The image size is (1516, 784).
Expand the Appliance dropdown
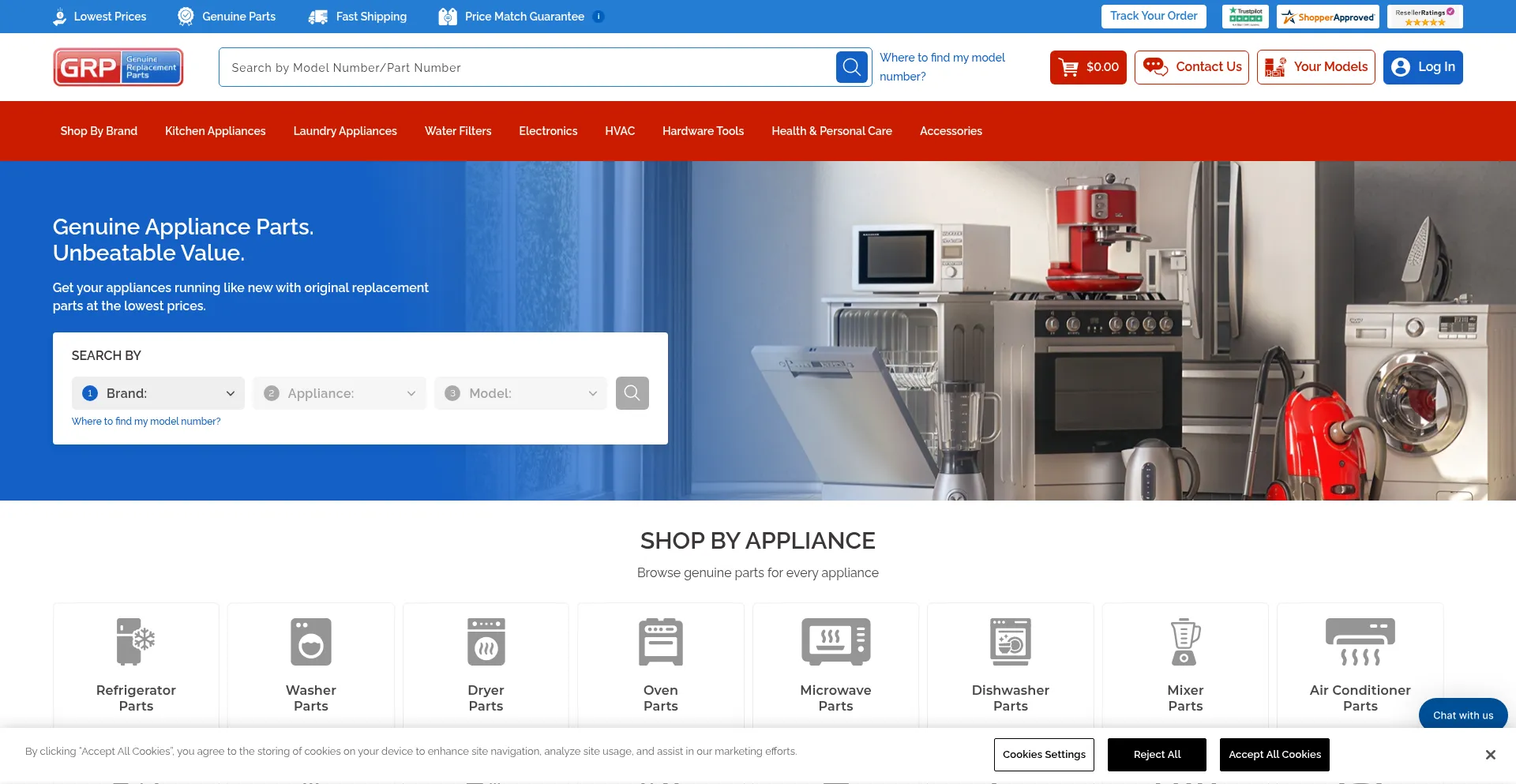(x=340, y=393)
